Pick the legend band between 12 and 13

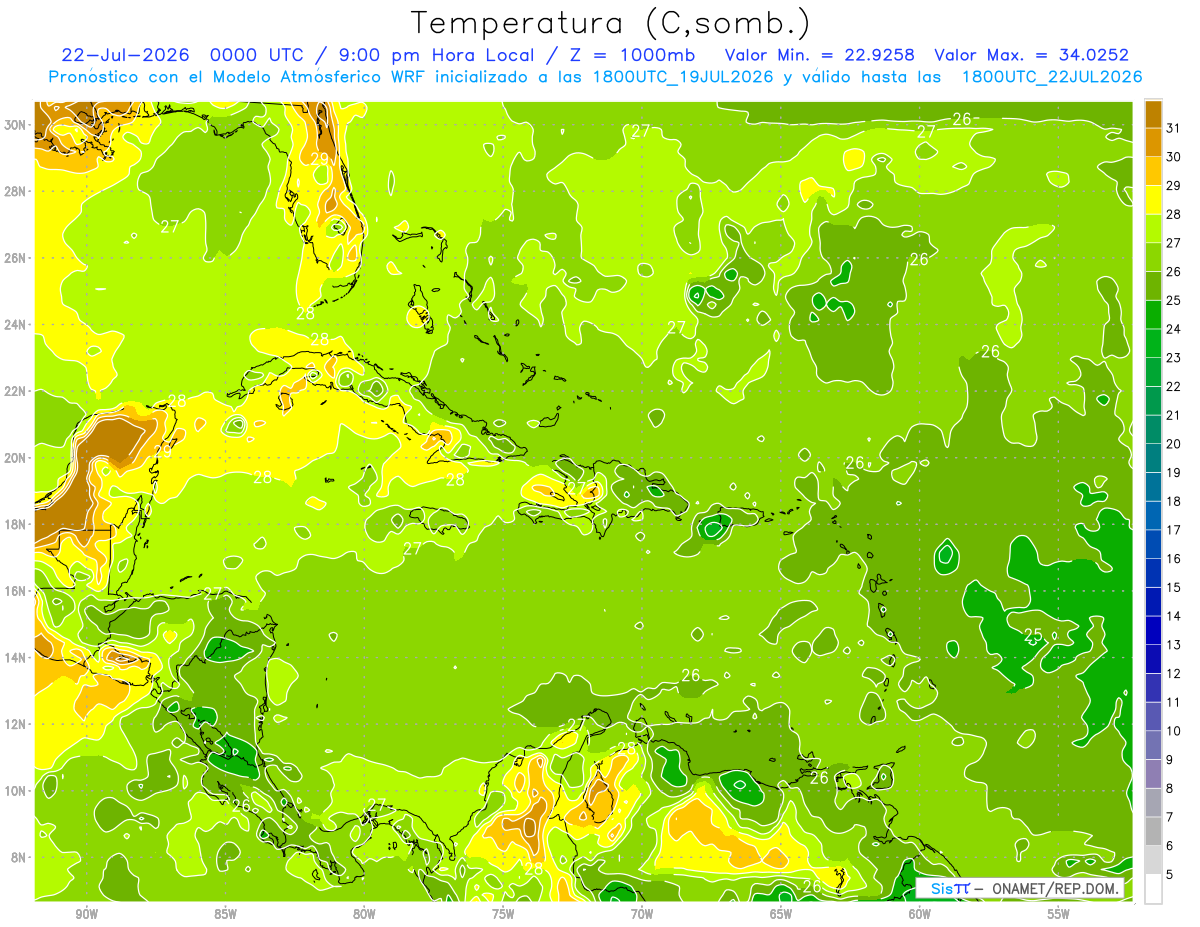(1153, 659)
